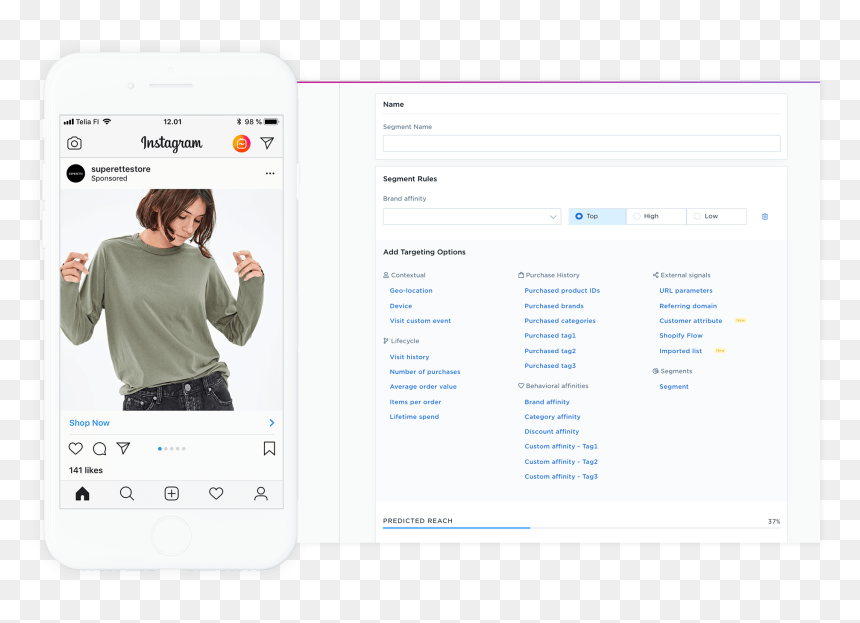This screenshot has width=860, height=623.
Task: Focus the Segment Name input field
Action: [x=581, y=144]
